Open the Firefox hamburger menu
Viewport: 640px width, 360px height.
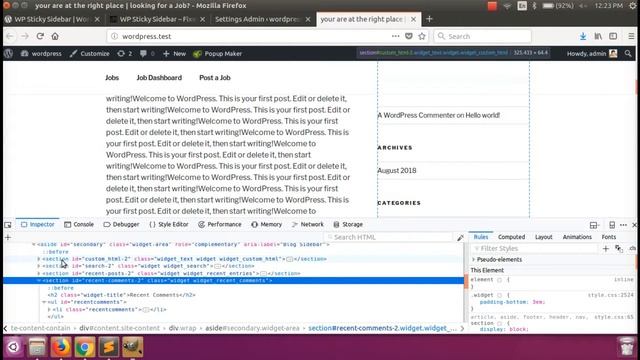pyautogui.click(x=631, y=36)
